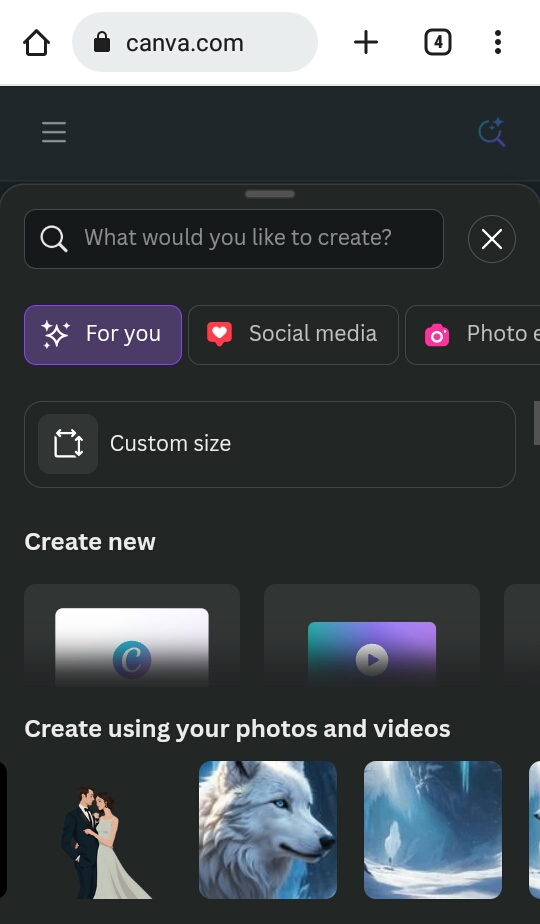This screenshot has height=924, width=540.
Task: Tap the browser home icon
Action: (37, 42)
